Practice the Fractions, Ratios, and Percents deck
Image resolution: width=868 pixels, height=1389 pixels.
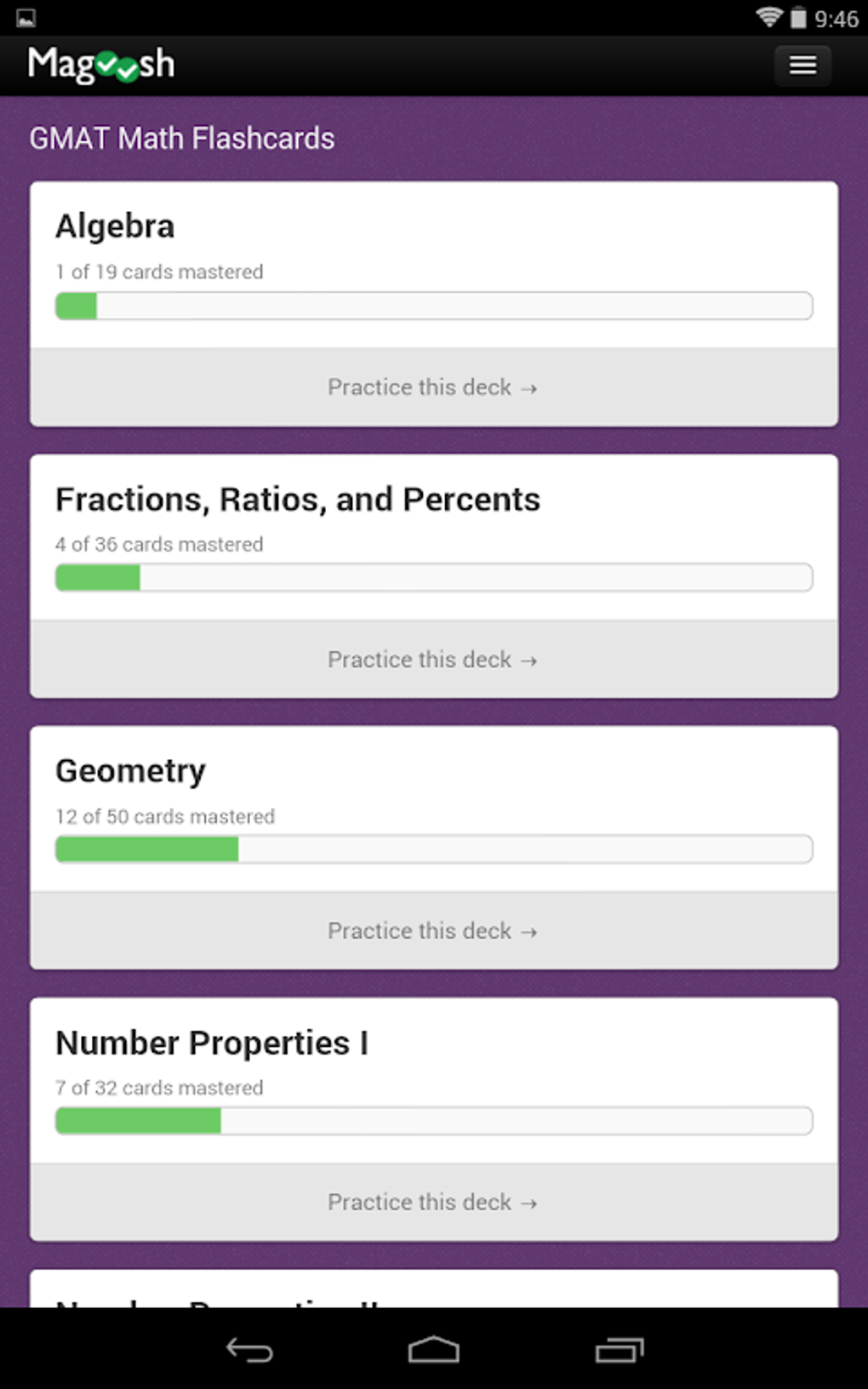coord(433,660)
